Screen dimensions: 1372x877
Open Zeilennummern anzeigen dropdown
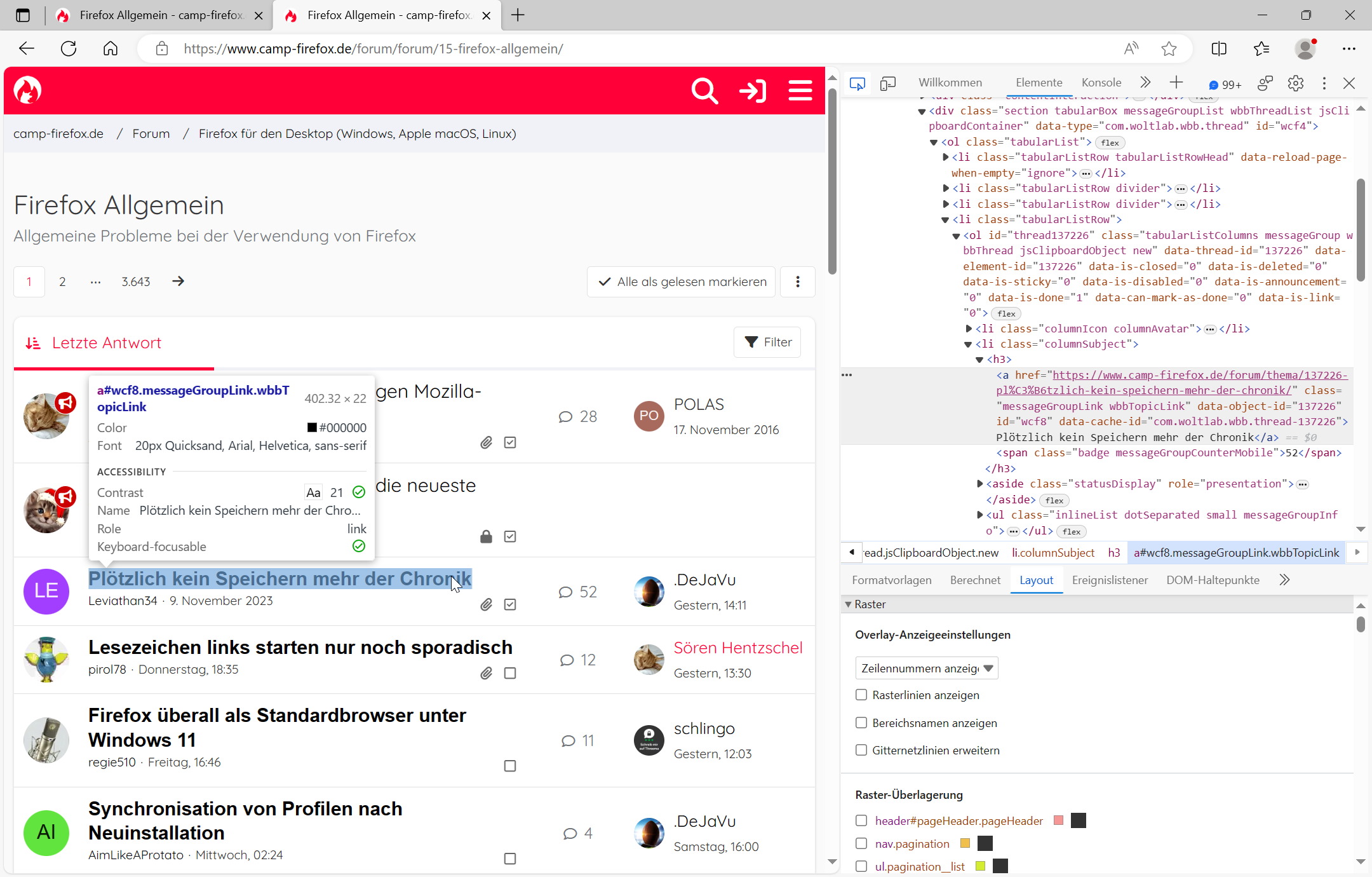tap(926, 669)
